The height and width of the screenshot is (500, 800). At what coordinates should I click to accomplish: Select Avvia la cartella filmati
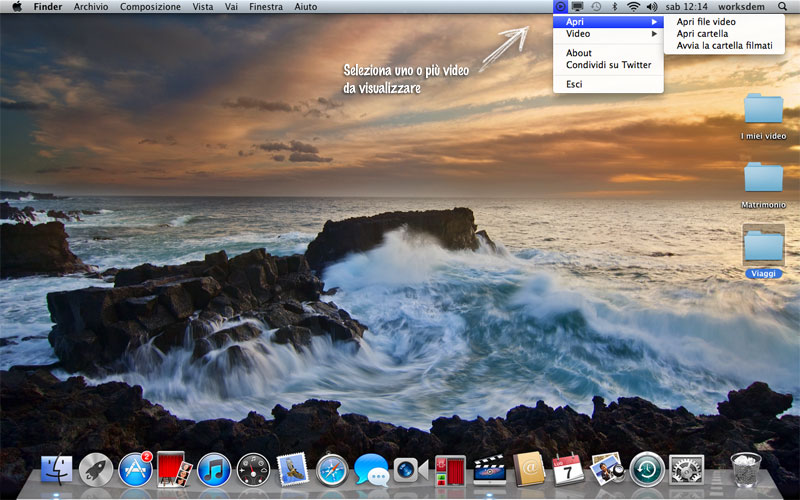(x=724, y=45)
